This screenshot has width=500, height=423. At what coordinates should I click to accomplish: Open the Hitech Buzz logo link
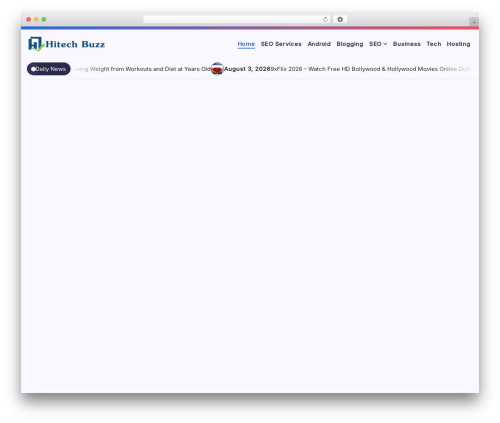click(x=66, y=44)
